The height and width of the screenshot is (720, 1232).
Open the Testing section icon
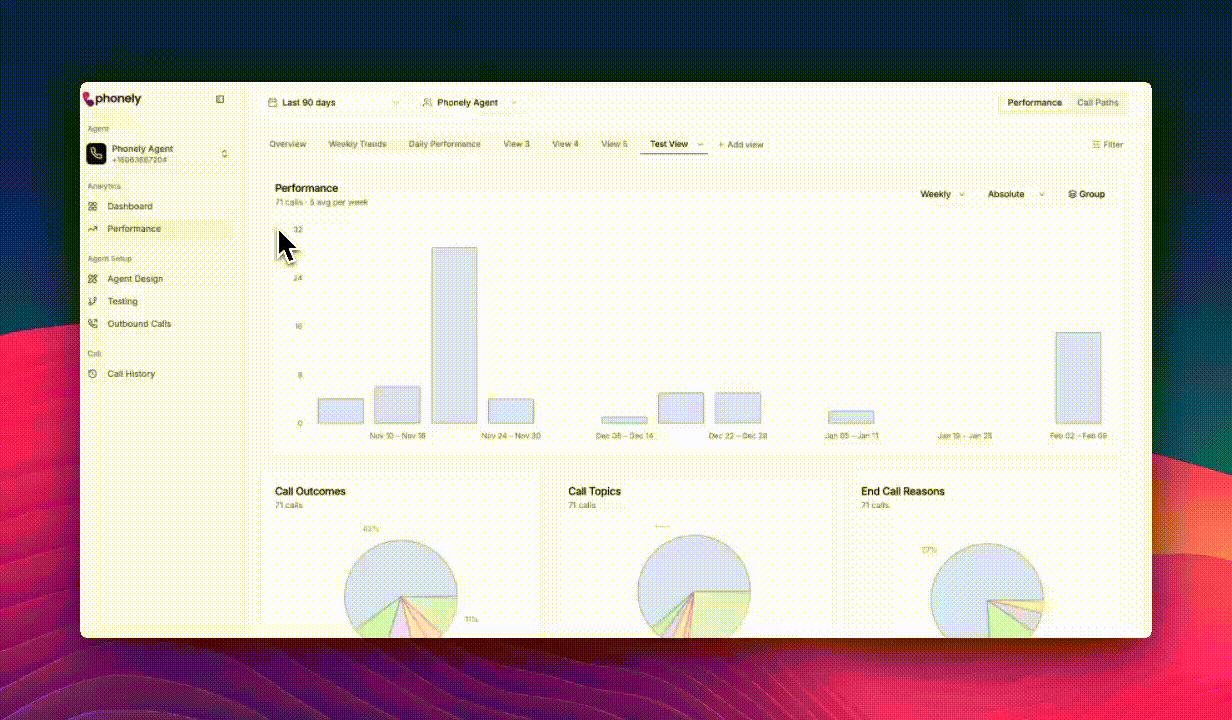coord(94,301)
